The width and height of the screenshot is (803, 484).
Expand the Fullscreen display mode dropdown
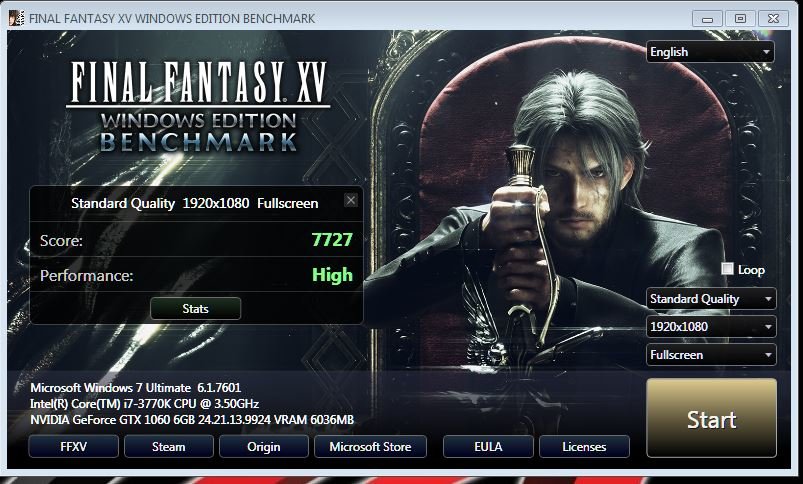point(711,354)
